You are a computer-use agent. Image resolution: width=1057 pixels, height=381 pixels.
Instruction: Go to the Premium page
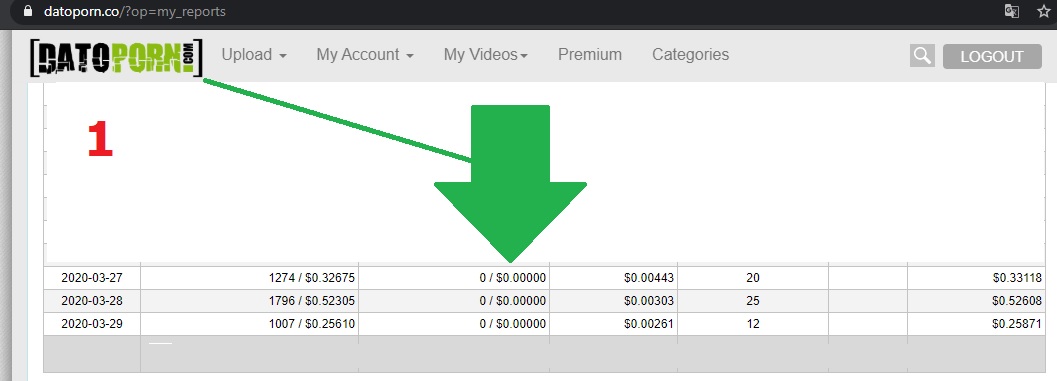[x=590, y=55]
